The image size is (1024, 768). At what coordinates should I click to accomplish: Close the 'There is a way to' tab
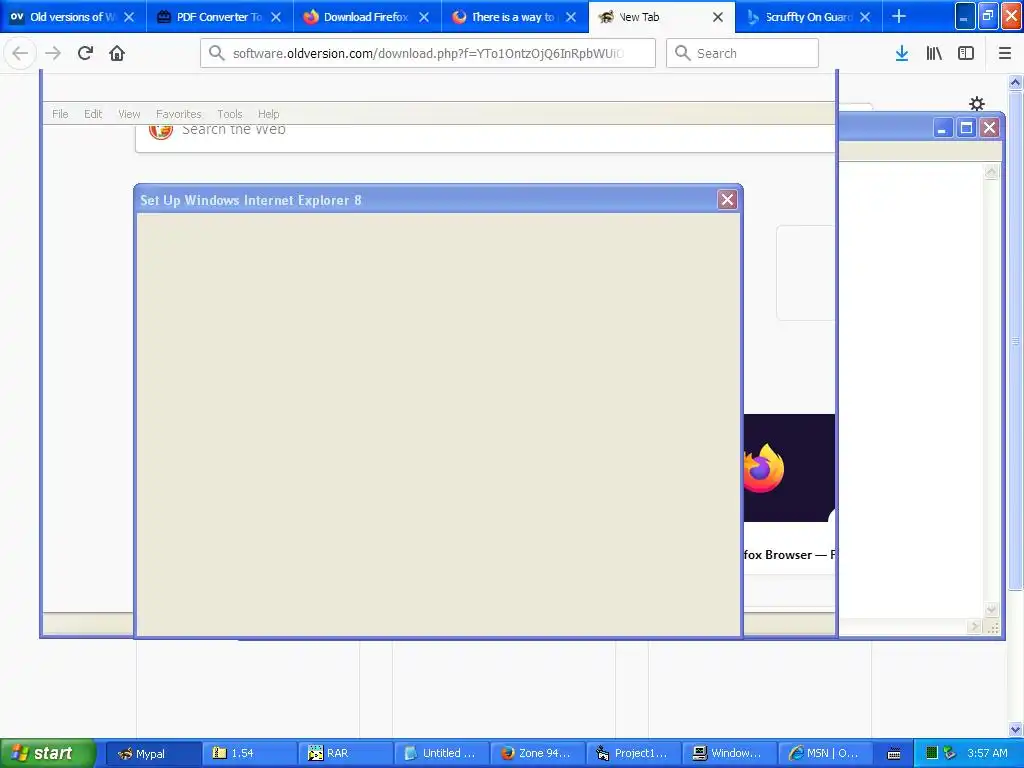click(571, 17)
